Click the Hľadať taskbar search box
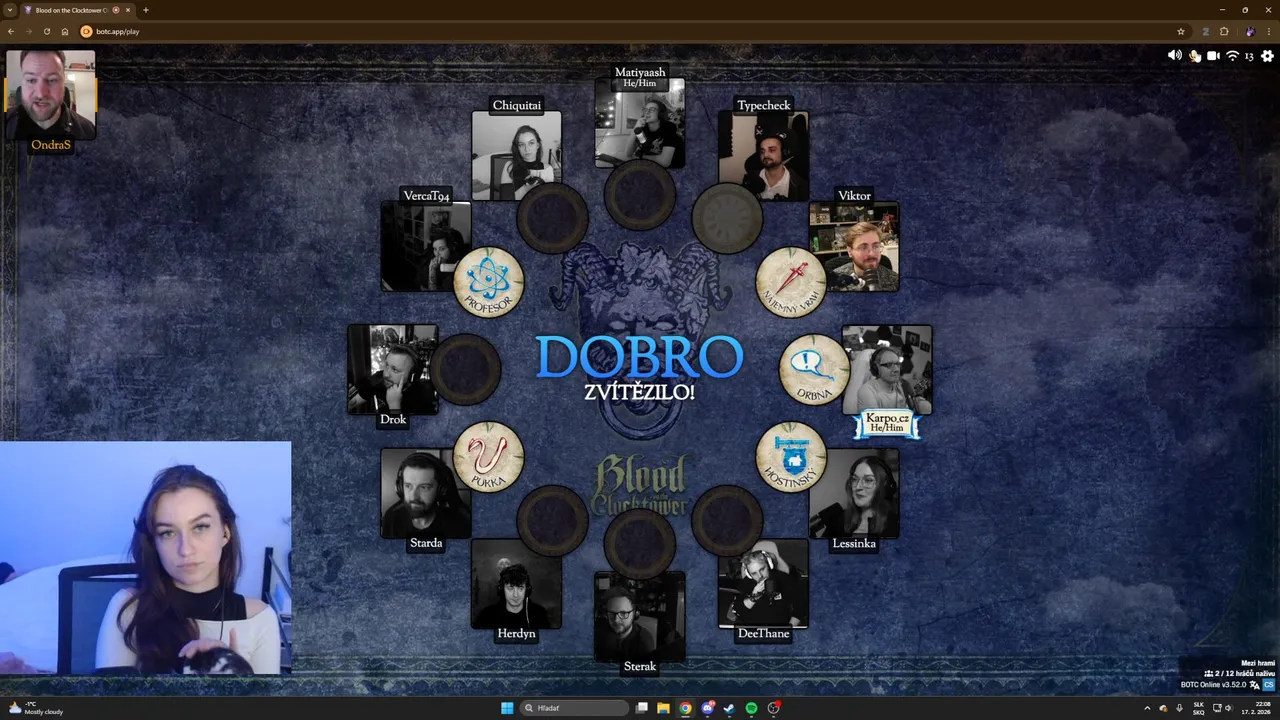 [575, 708]
